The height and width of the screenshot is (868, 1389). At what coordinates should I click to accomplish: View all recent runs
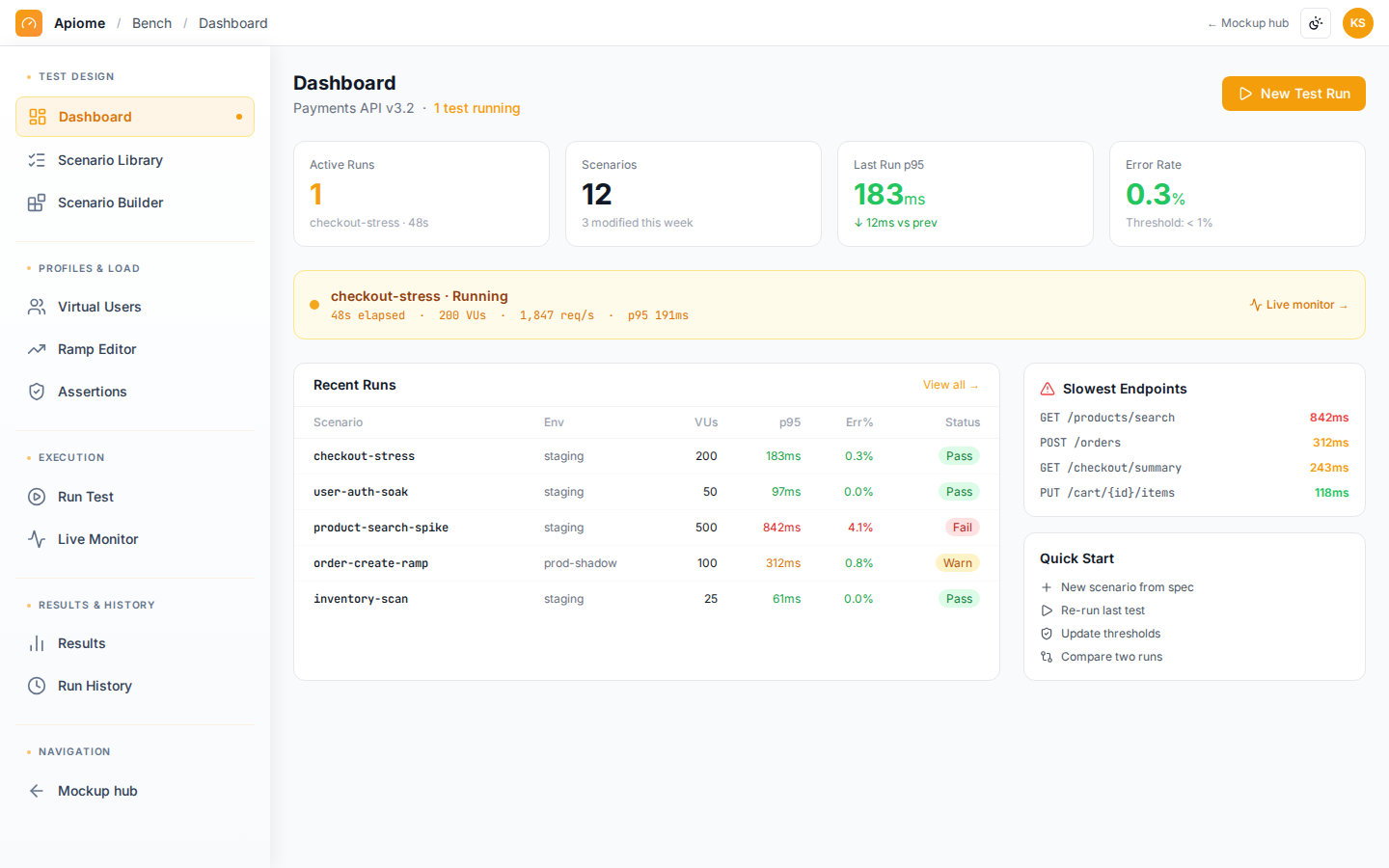tap(950, 385)
